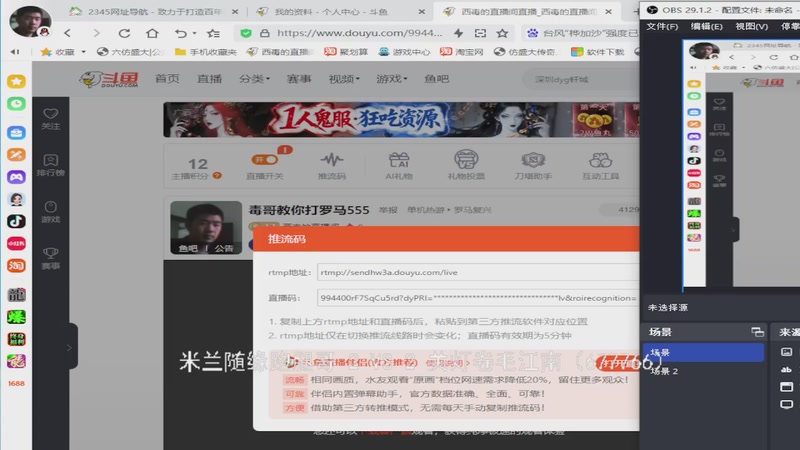800x450 pixels.
Task: Open the 礼物投票 tool
Action: [x=466, y=165]
